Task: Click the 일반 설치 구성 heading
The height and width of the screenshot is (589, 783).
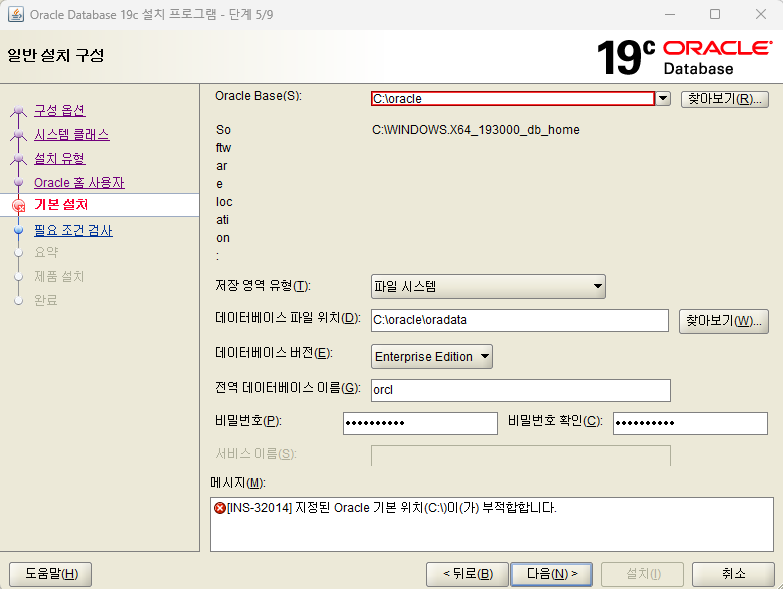Action: coord(55,55)
